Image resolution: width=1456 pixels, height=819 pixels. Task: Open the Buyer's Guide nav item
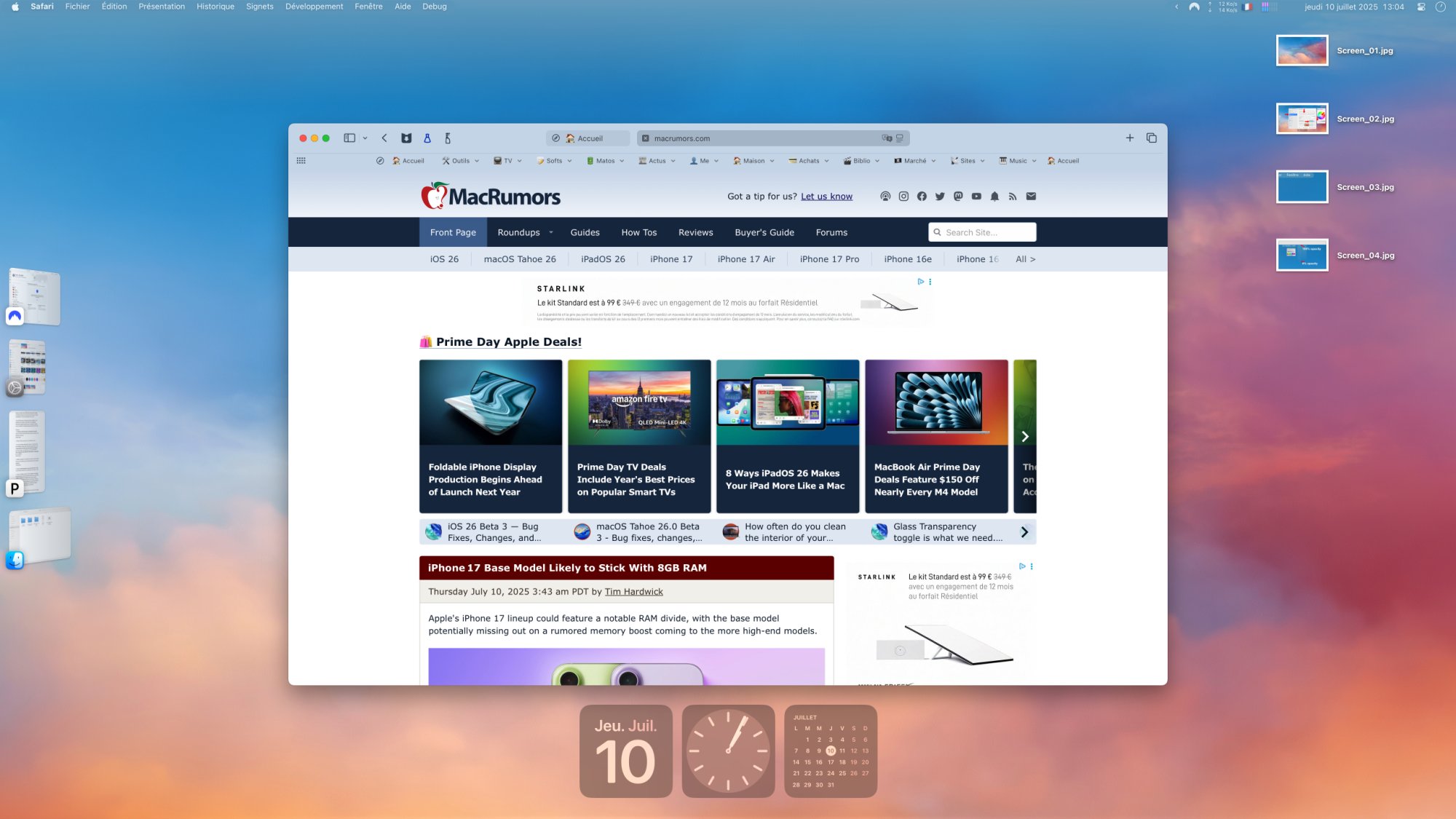[x=764, y=232]
